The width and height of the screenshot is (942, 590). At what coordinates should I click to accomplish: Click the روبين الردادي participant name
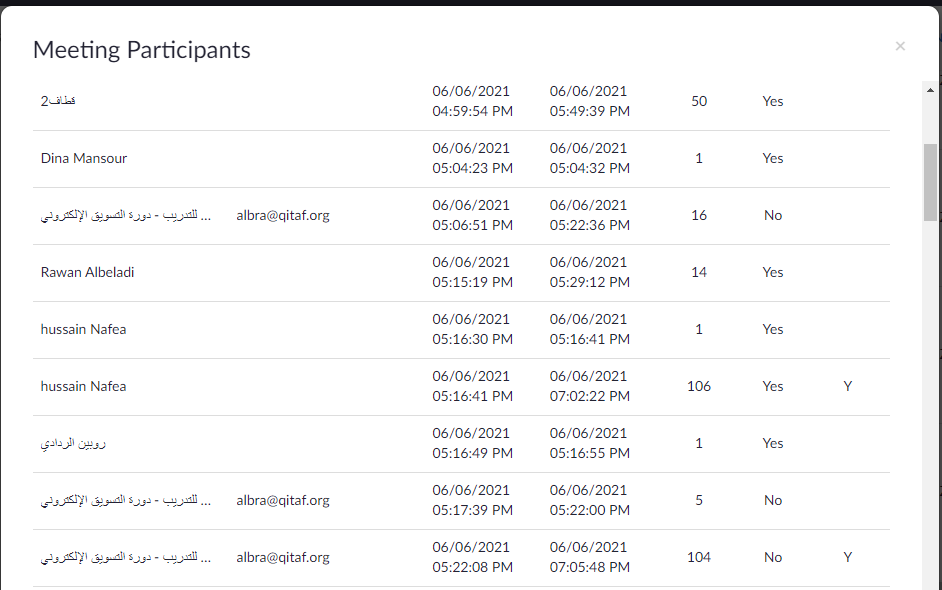pyautogui.click(x=74, y=443)
